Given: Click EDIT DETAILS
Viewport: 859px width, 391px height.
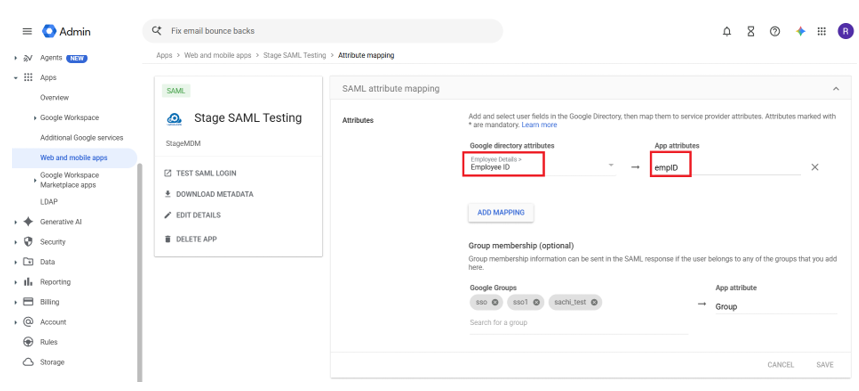Looking at the screenshot, I should (192, 215).
